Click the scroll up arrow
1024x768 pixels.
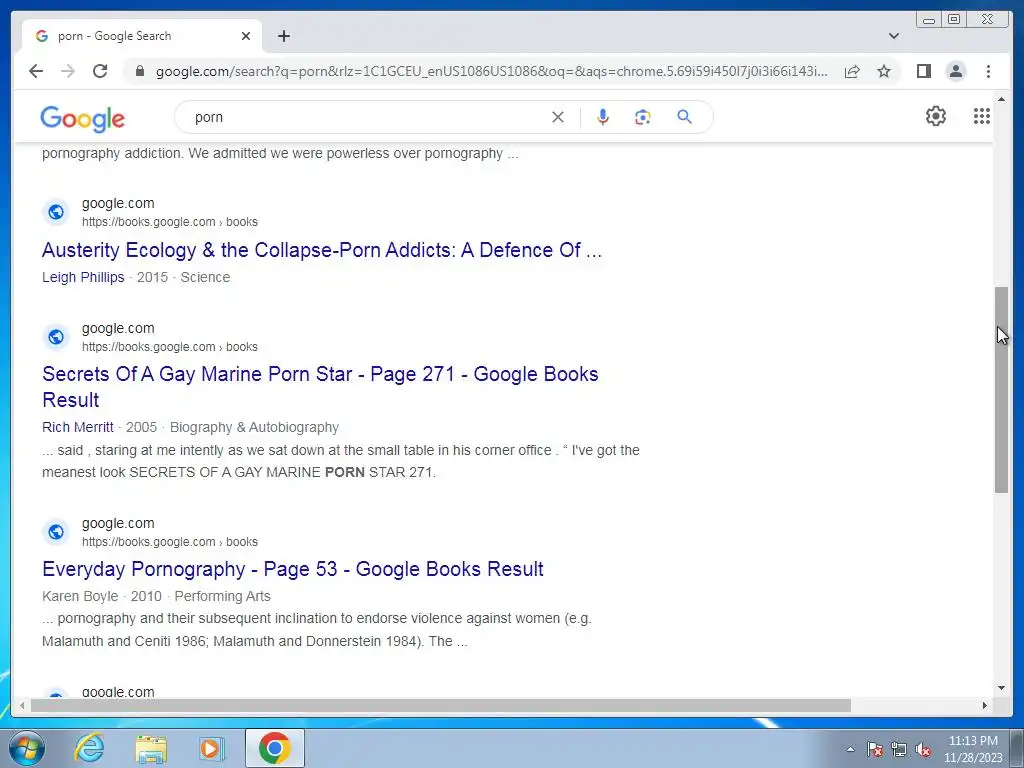tap(1001, 99)
